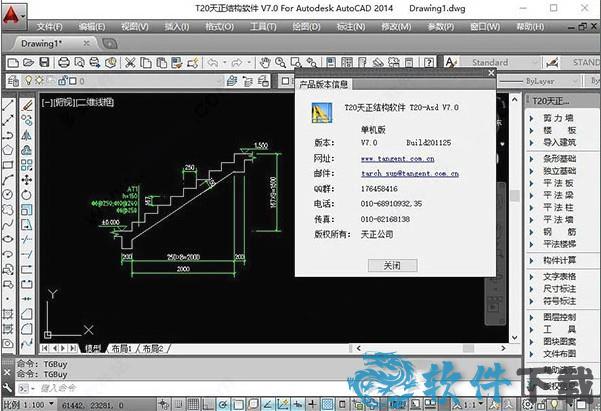Select the Circle draw tool
This screenshot has height=411, width=601.
pyautogui.click(x=8, y=194)
